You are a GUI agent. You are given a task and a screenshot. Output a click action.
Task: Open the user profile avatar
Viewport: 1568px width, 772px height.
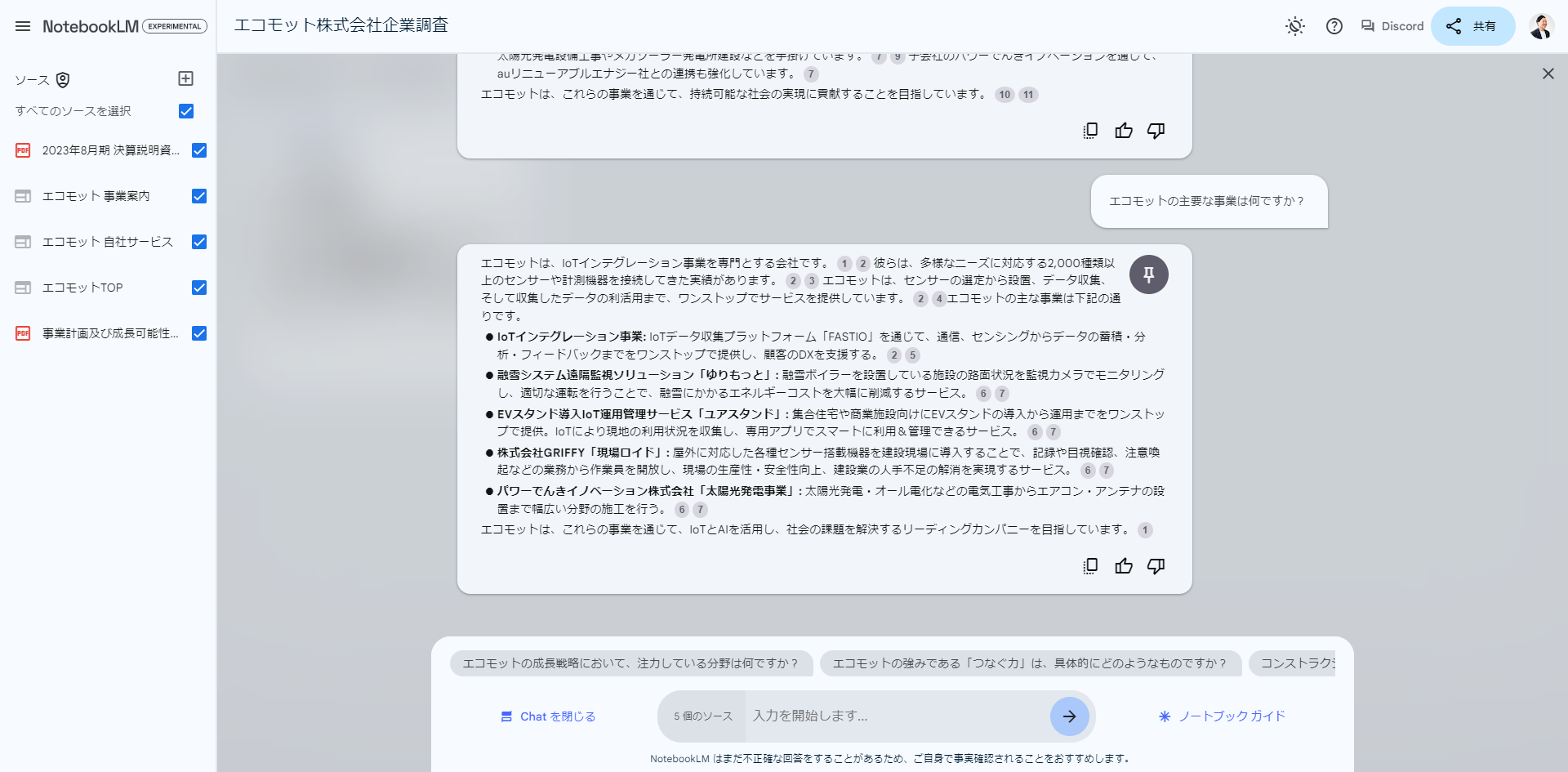pyautogui.click(x=1540, y=26)
